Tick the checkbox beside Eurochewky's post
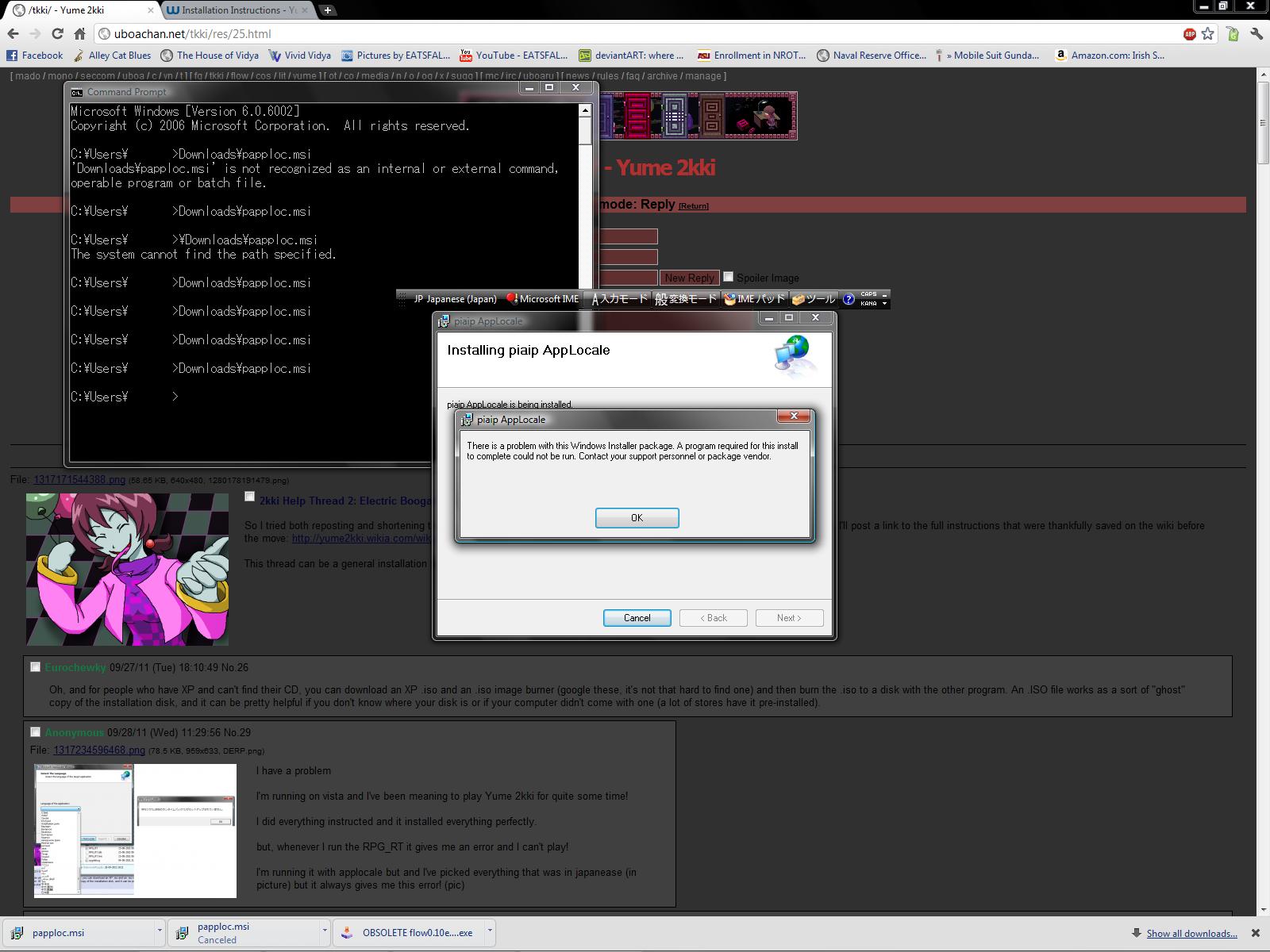Image resolution: width=1270 pixels, height=952 pixels. tap(35, 666)
